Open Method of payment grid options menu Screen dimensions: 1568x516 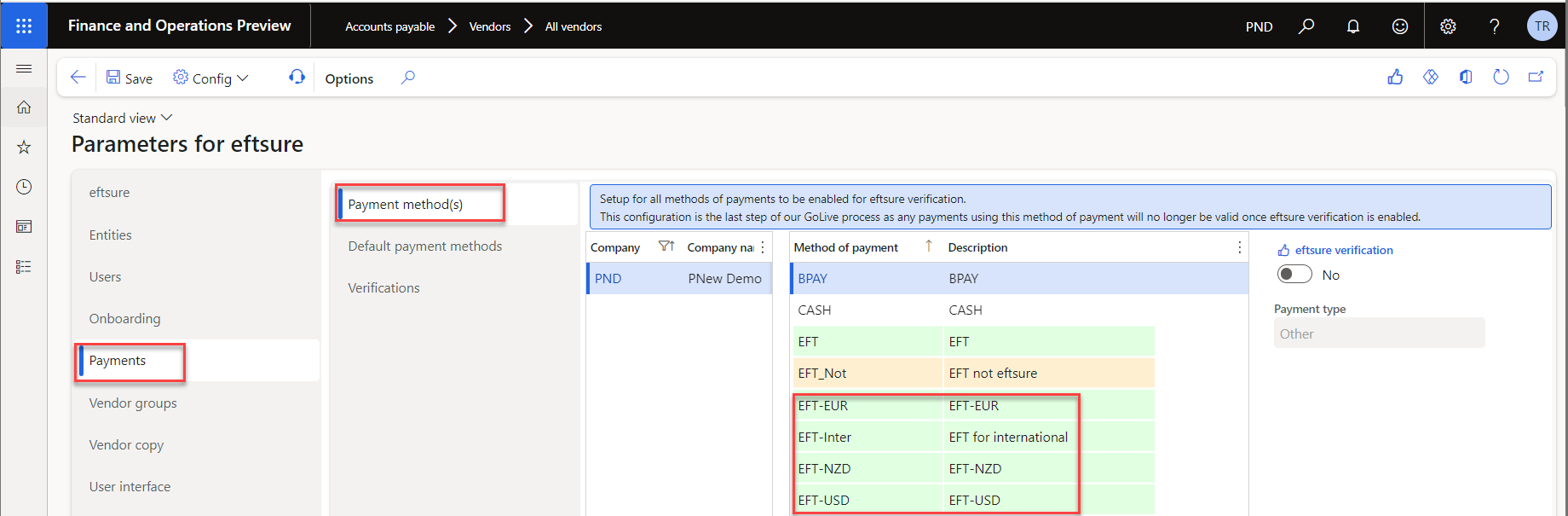pos(1239,247)
